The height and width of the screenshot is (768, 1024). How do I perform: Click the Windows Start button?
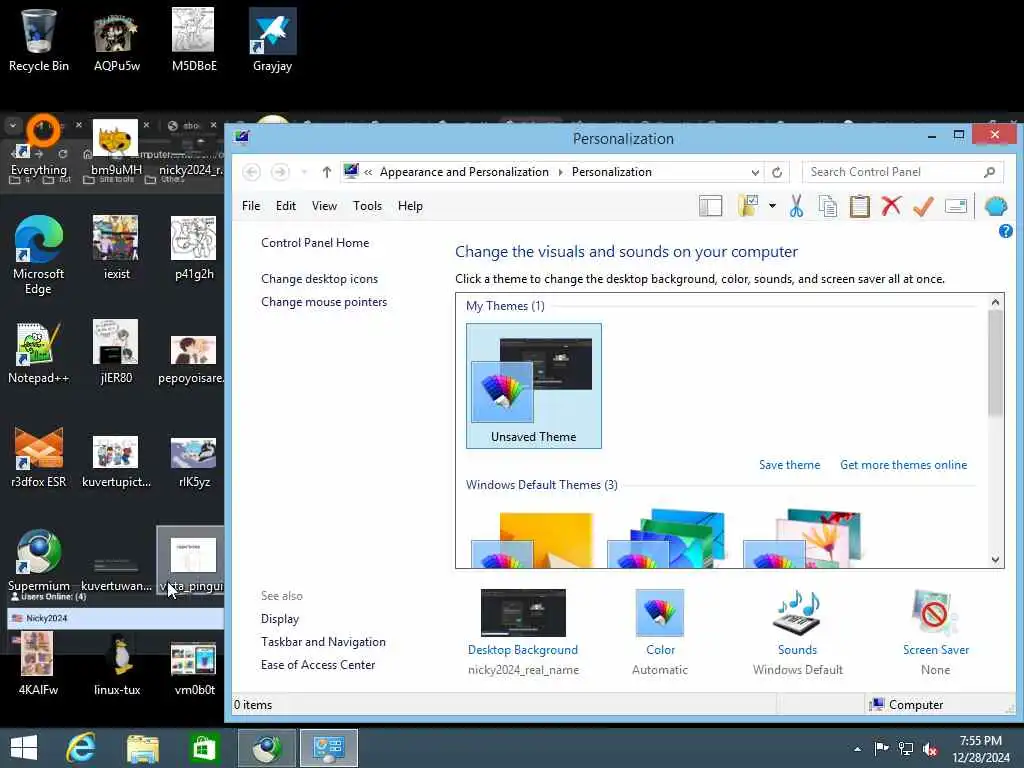(24, 748)
